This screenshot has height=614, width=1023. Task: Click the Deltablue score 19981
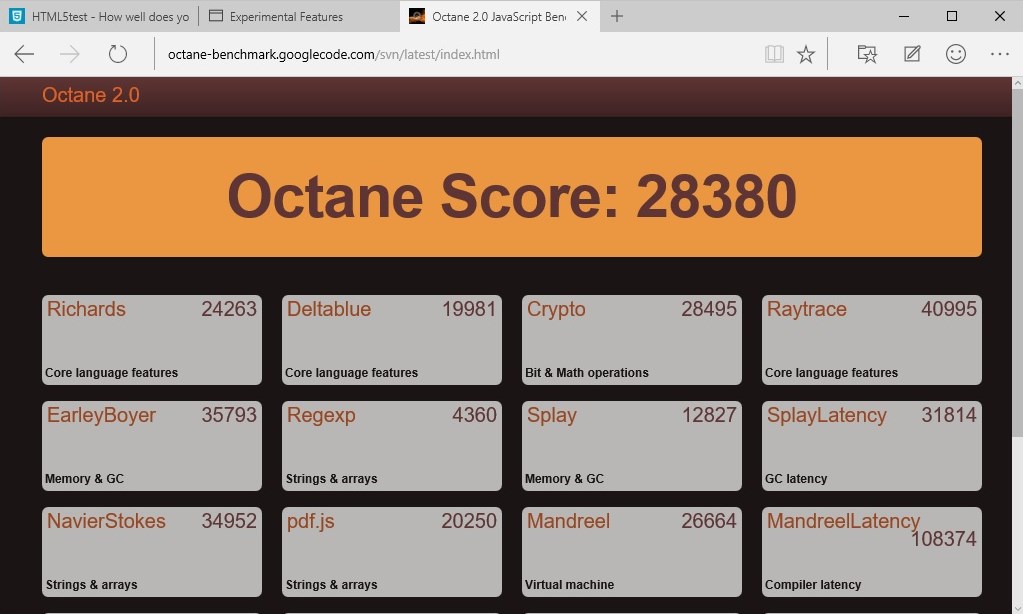pos(469,309)
